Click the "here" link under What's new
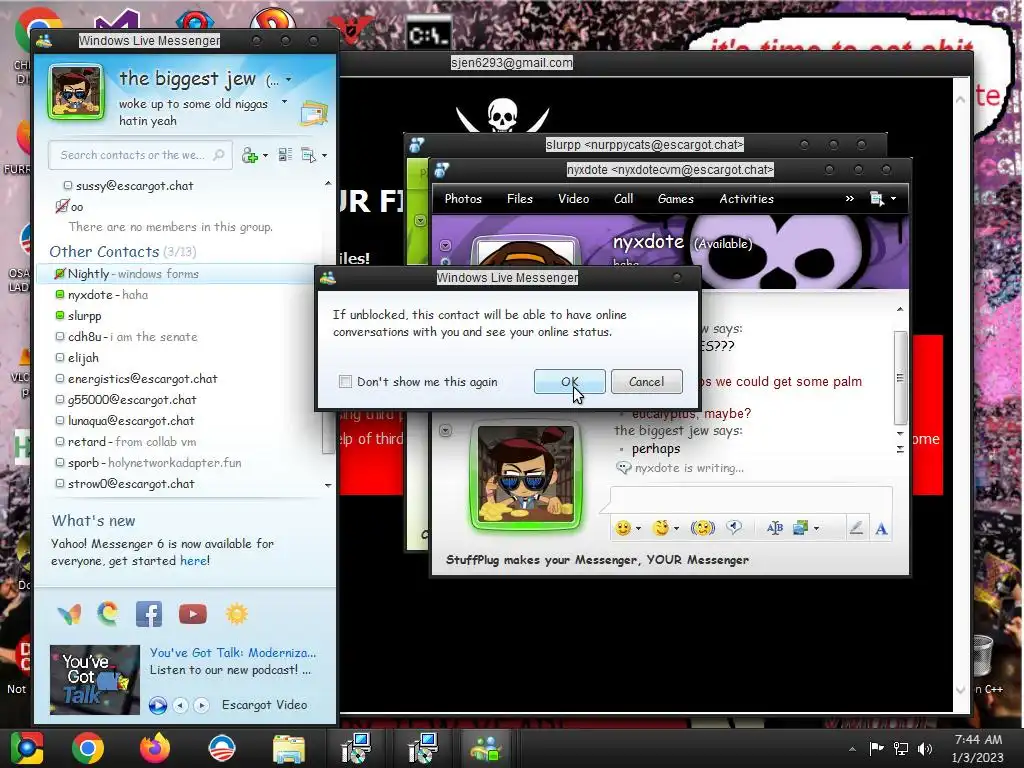The image size is (1024, 768). [x=193, y=560]
